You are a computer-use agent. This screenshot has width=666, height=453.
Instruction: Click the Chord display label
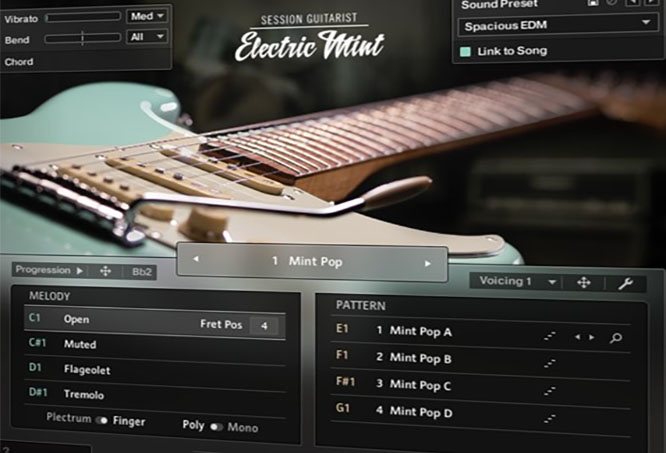coord(19,62)
